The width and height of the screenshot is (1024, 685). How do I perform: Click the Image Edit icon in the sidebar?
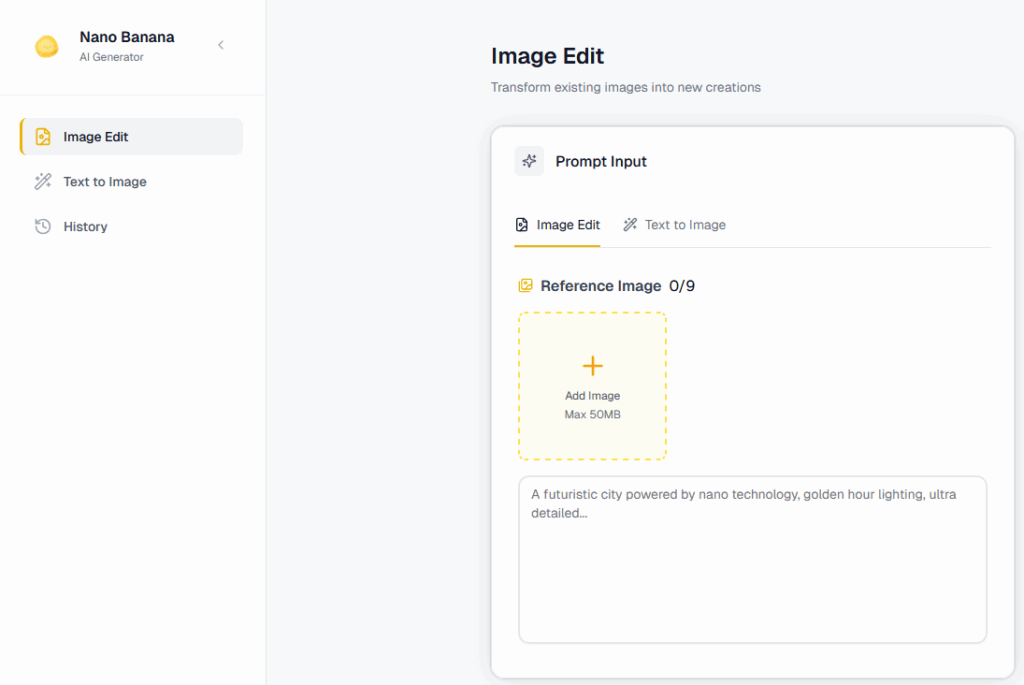pos(43,137)
